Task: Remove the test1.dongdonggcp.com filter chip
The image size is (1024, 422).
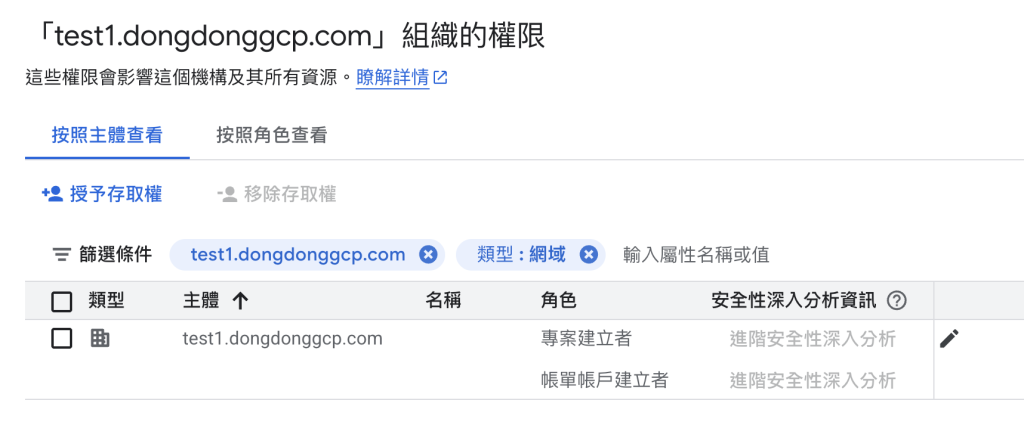Action: tap(428, 255)
